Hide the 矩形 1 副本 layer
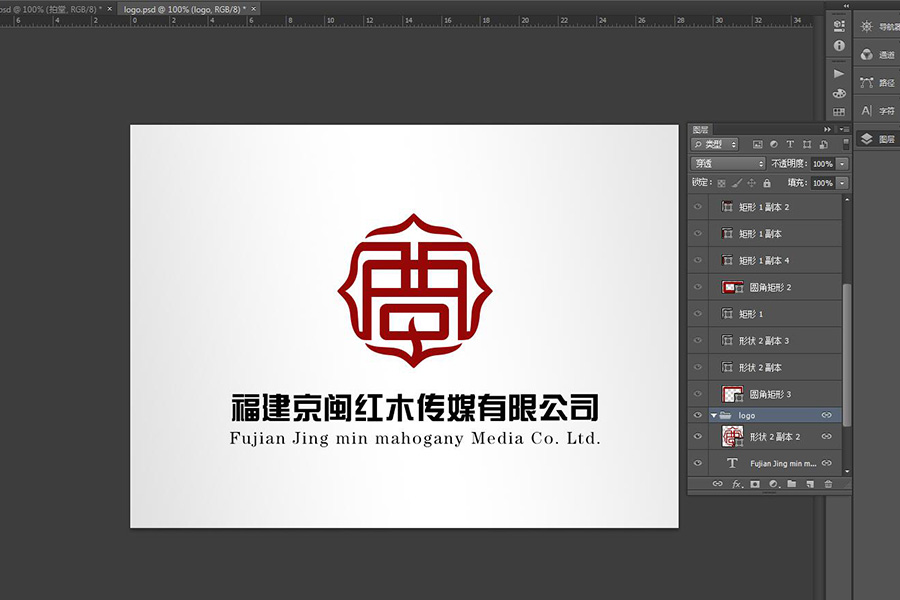The width and height of the screenshot is (900, 600). pyautogui.click(x=698, y=234)
